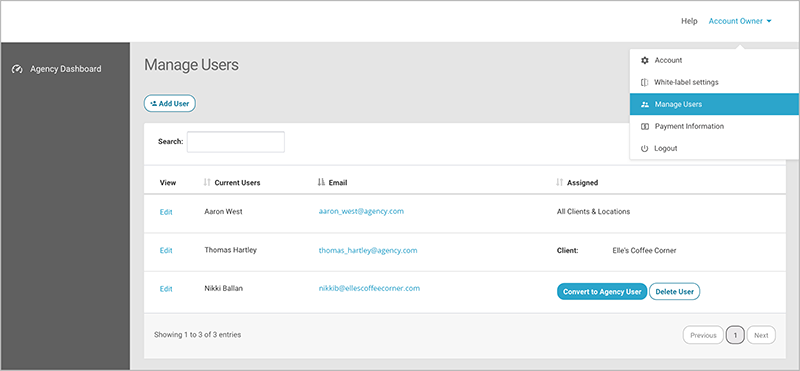Edit Aaron West's user entry
Viewport: 800px width, 371px height.
pyautogui.click(x=166, y=212)
